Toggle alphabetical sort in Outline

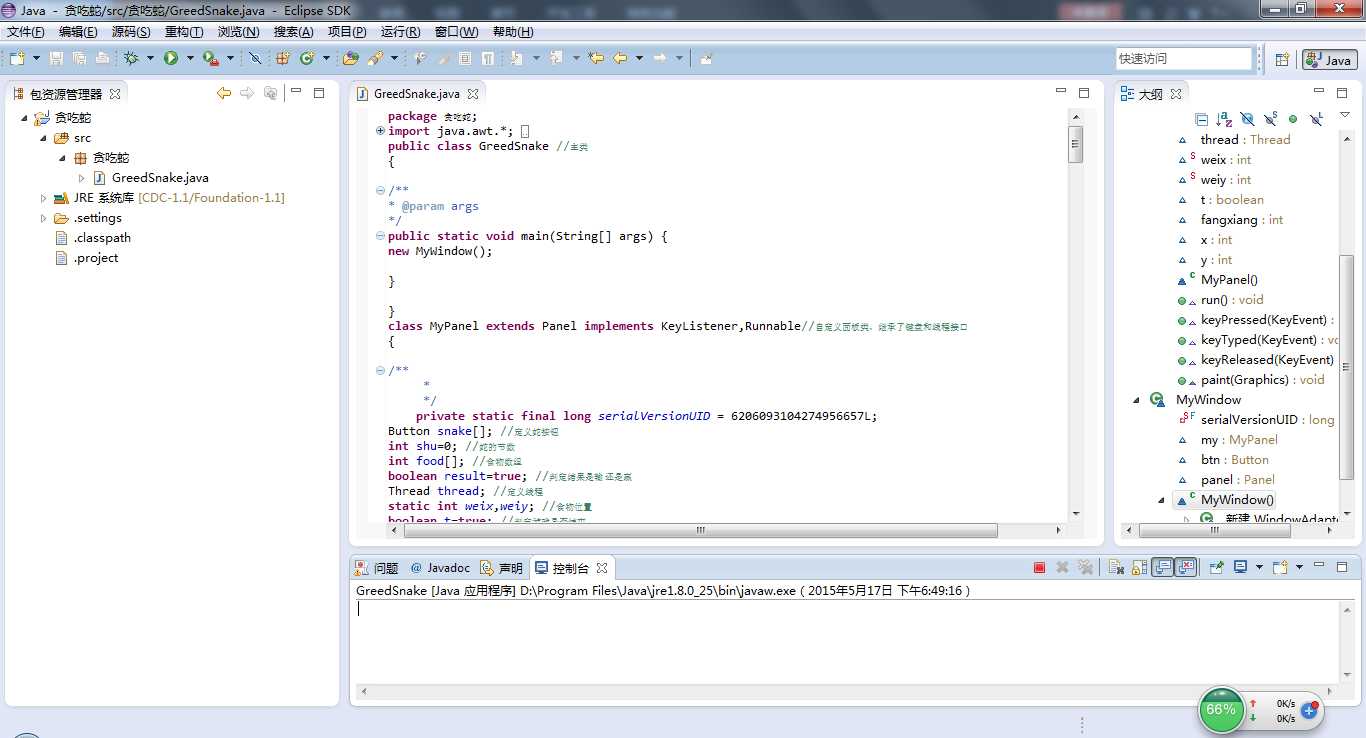(x=1223, y=119)
